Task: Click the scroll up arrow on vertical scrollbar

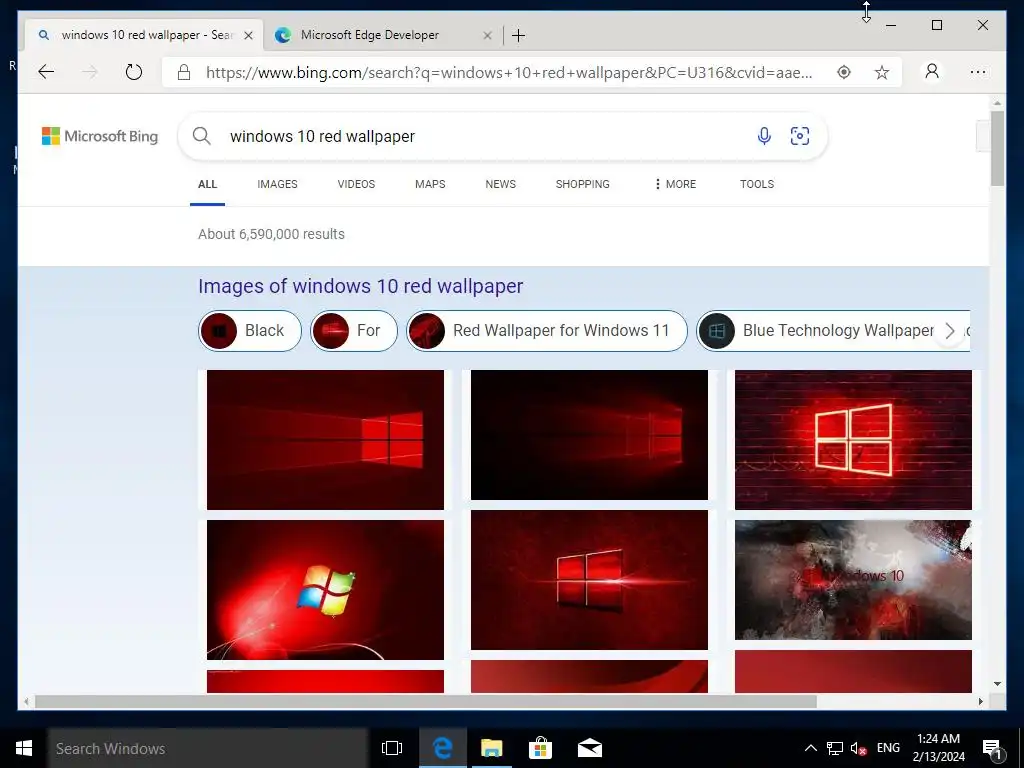Action: (x=997, y=103)
